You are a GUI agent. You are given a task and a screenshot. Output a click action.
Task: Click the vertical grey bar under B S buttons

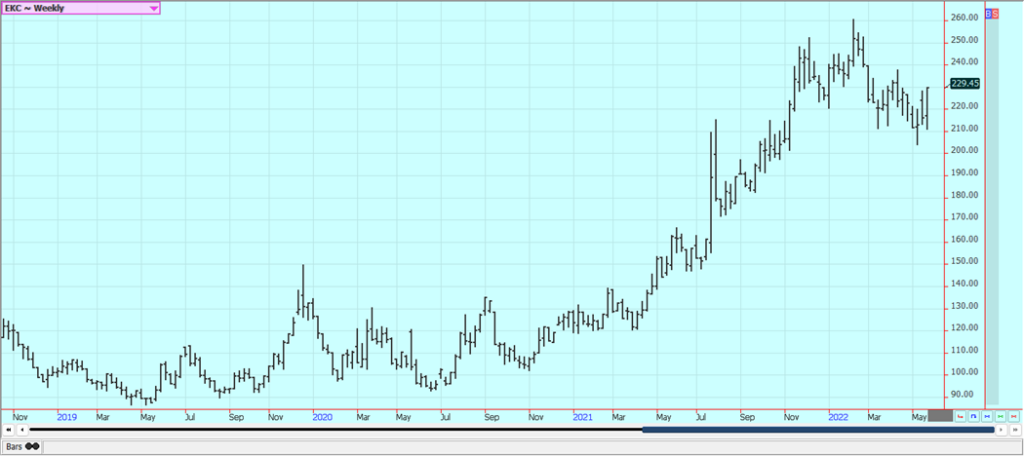tap(992, 211)
